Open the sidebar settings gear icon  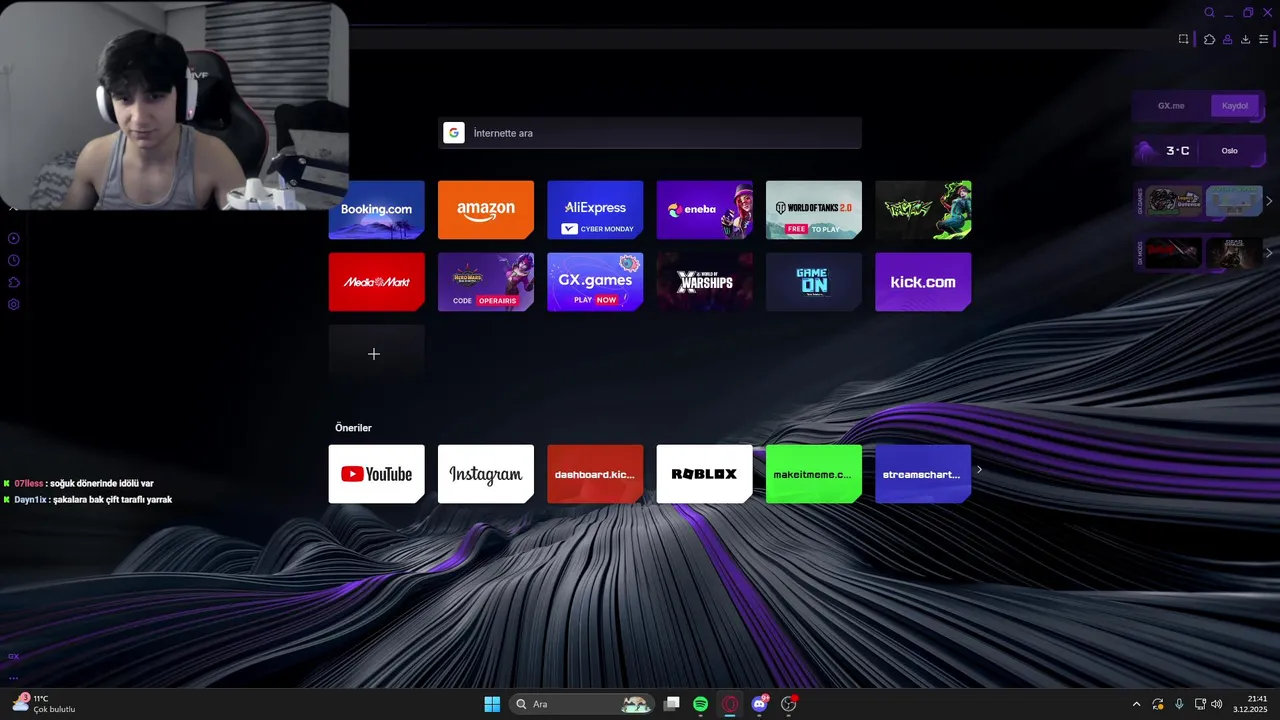click(x=14, y=304)
